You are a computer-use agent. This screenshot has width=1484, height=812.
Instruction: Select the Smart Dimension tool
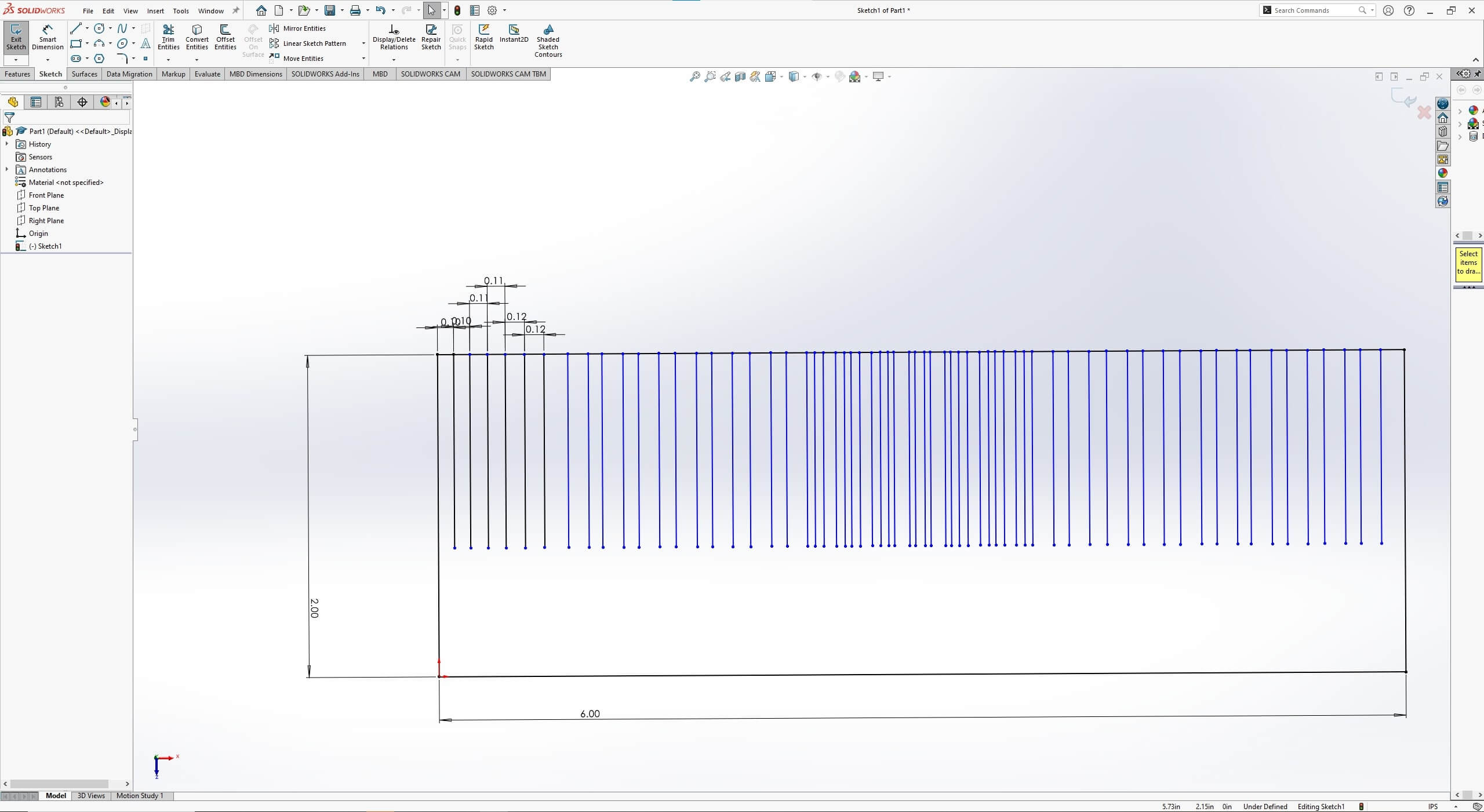click(x=48, y=38)
